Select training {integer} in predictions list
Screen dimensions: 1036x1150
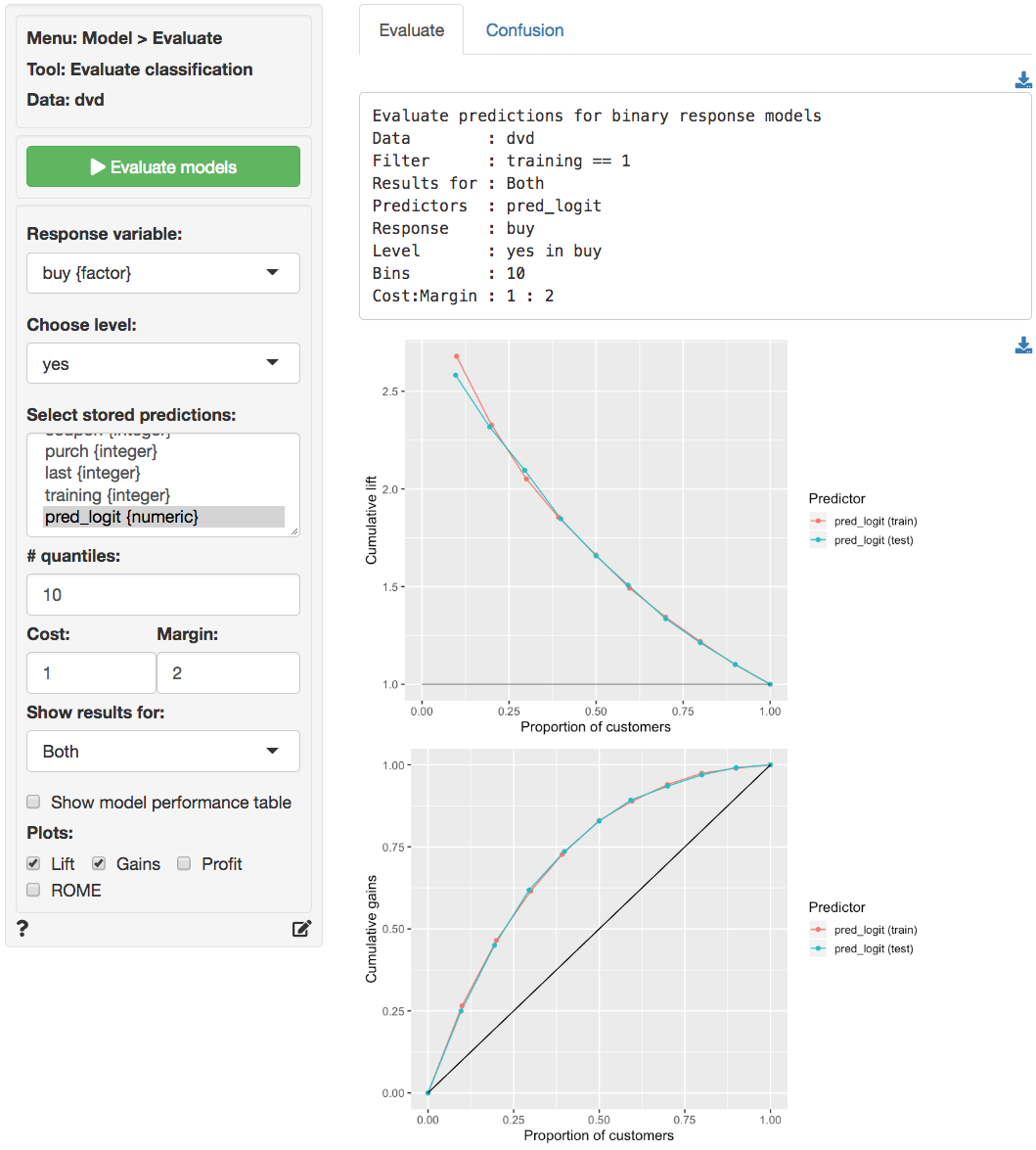[x=108, y=495]
